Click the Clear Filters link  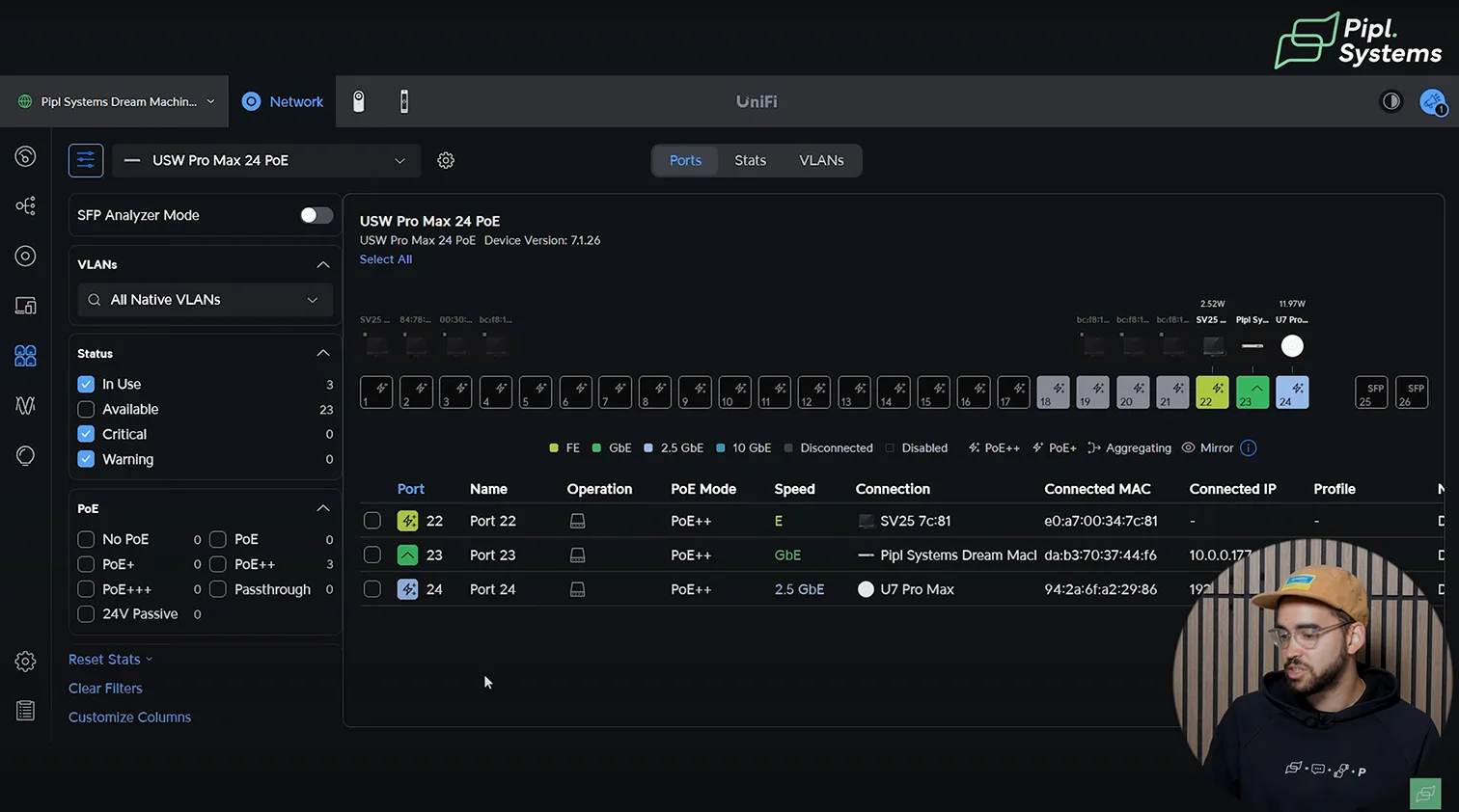[105, 688]
